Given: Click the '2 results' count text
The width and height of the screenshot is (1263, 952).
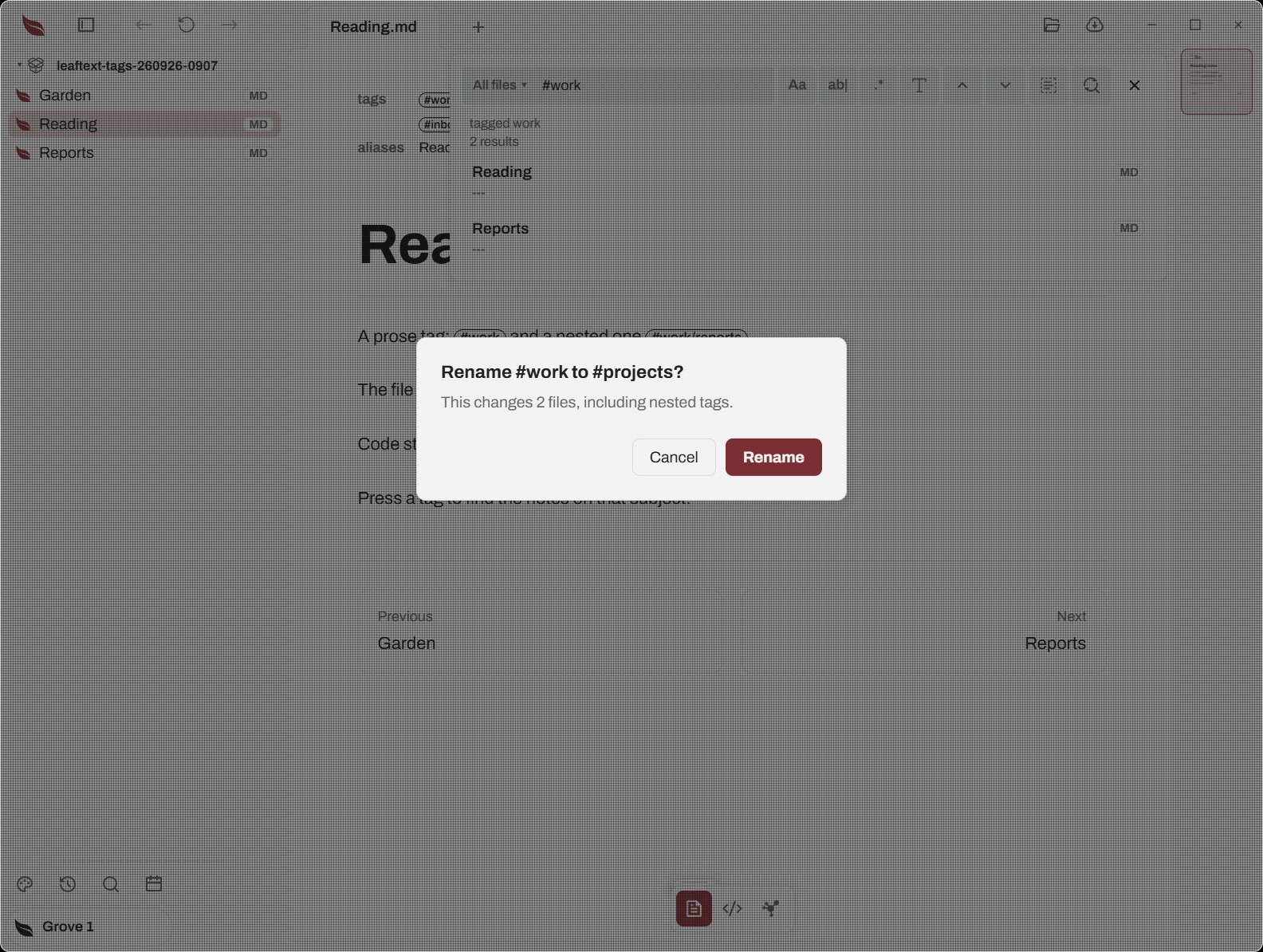Looking at the screenshot, I should point(494,141).
